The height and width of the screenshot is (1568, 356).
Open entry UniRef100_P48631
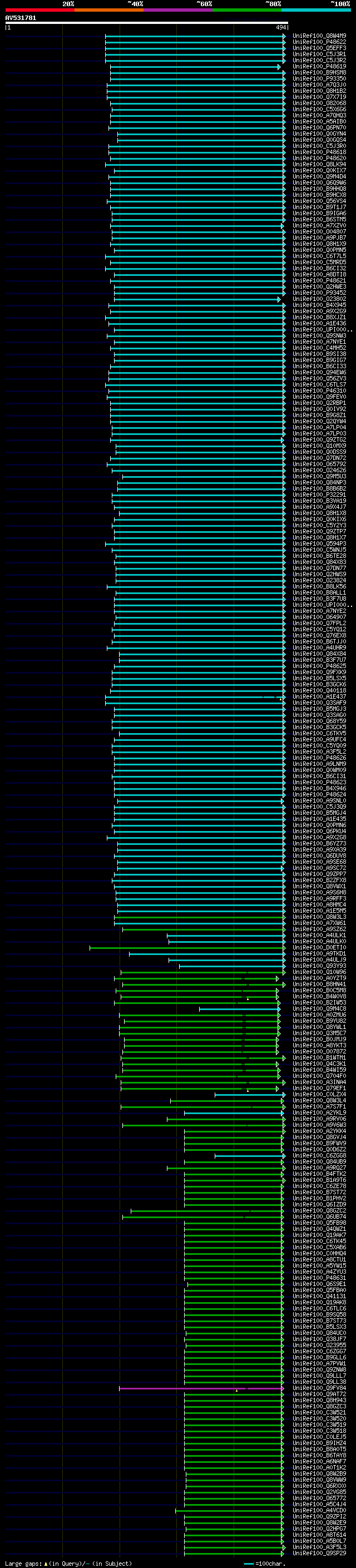[x=319, y=1278]
